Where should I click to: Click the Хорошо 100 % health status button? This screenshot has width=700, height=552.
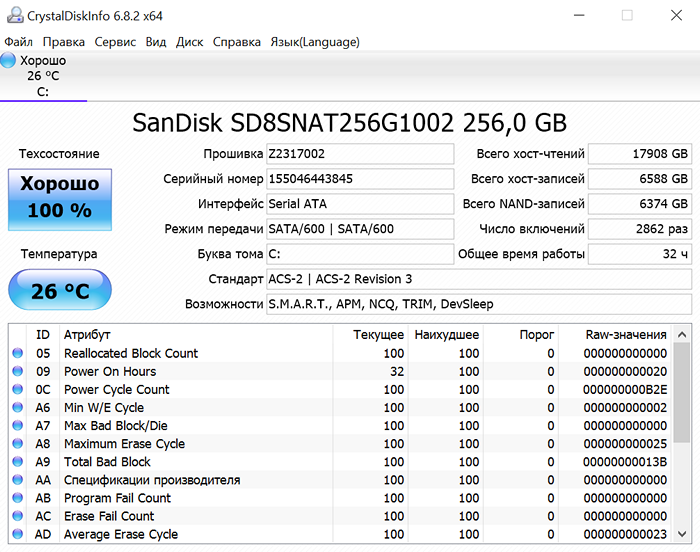coord(60,196)
